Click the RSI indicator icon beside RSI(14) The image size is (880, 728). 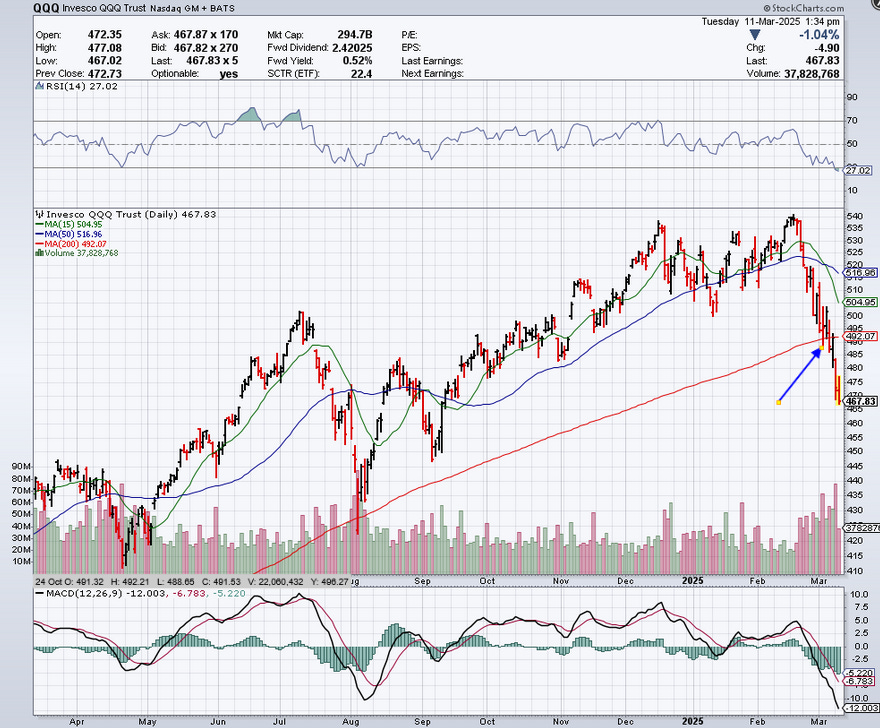(x=39, y=86)
